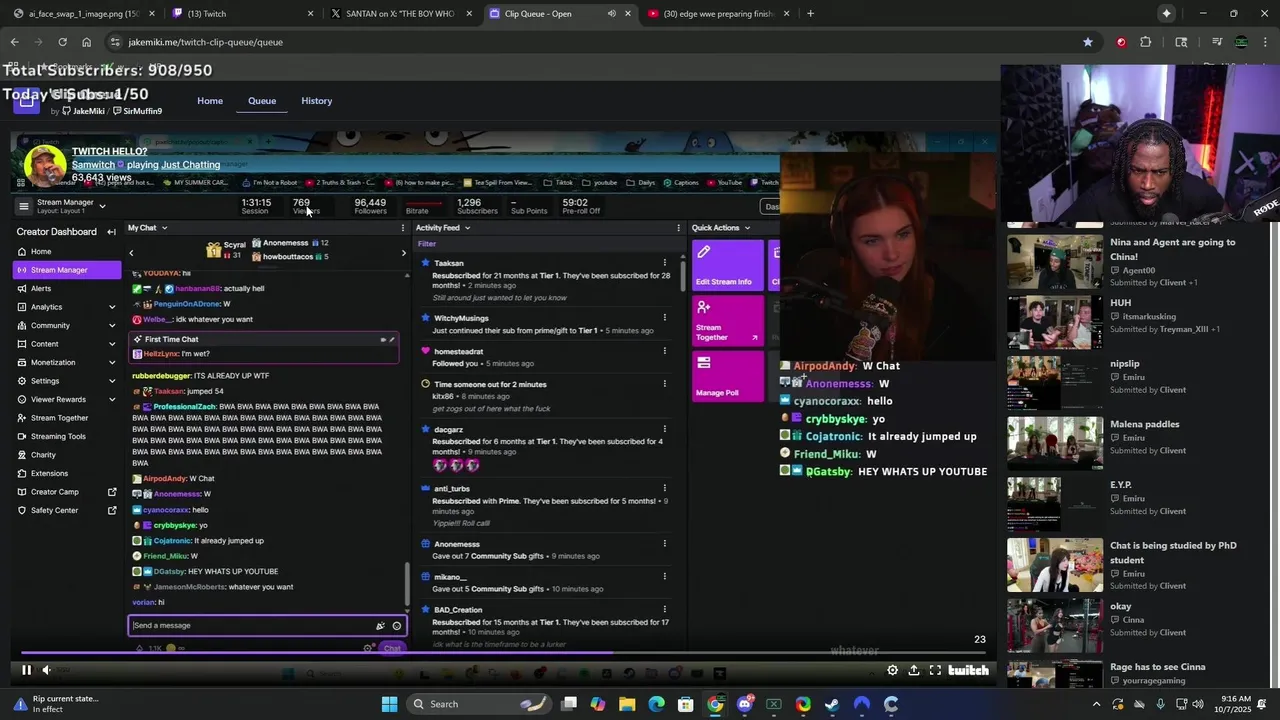
Task: Select the HUH clip thumbnail in queue
Action: coord(1055,322)
